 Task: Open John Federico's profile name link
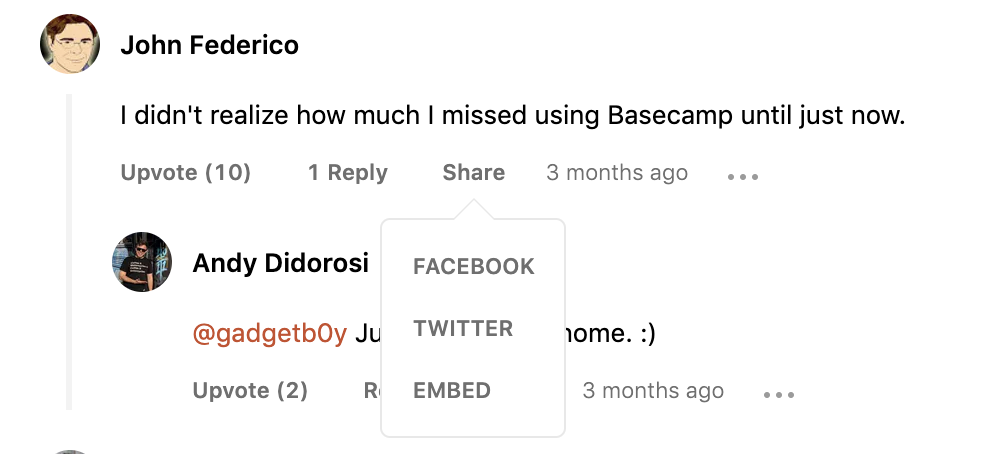(x=209, y=46)
